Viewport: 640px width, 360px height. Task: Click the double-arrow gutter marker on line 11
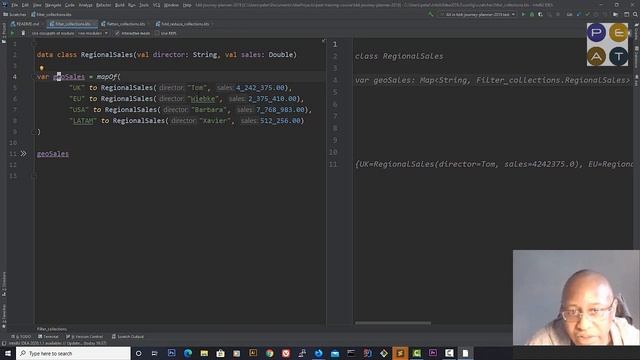[x=24, y=153]
